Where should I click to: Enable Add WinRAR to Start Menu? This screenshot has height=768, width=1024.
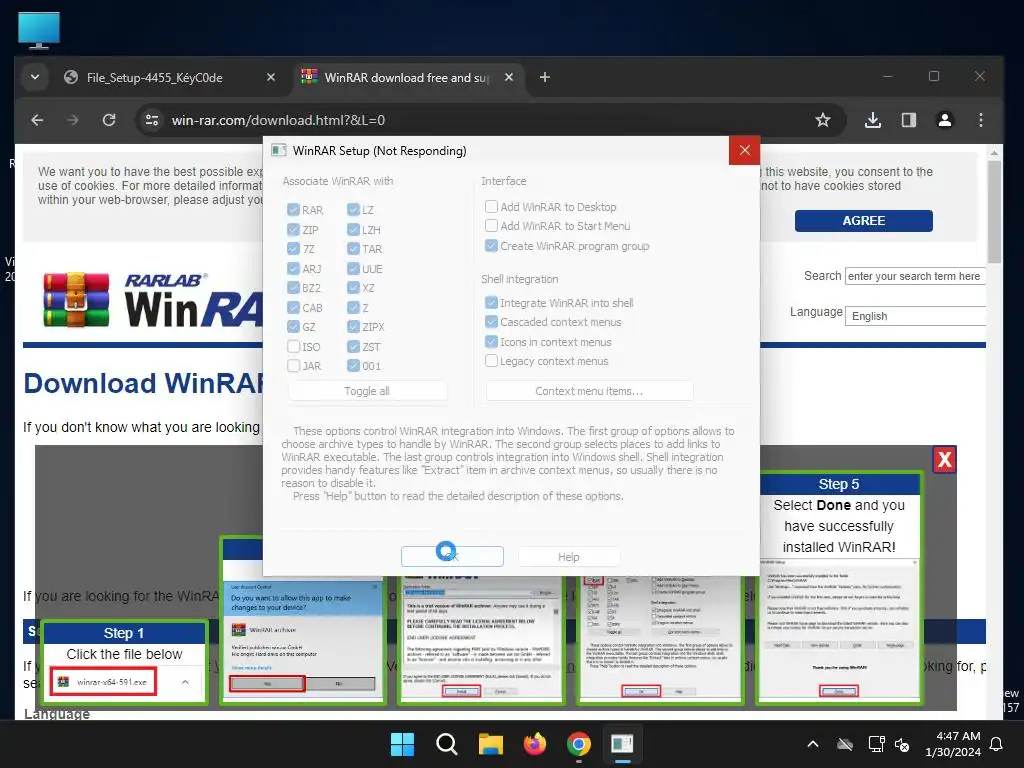491,225
